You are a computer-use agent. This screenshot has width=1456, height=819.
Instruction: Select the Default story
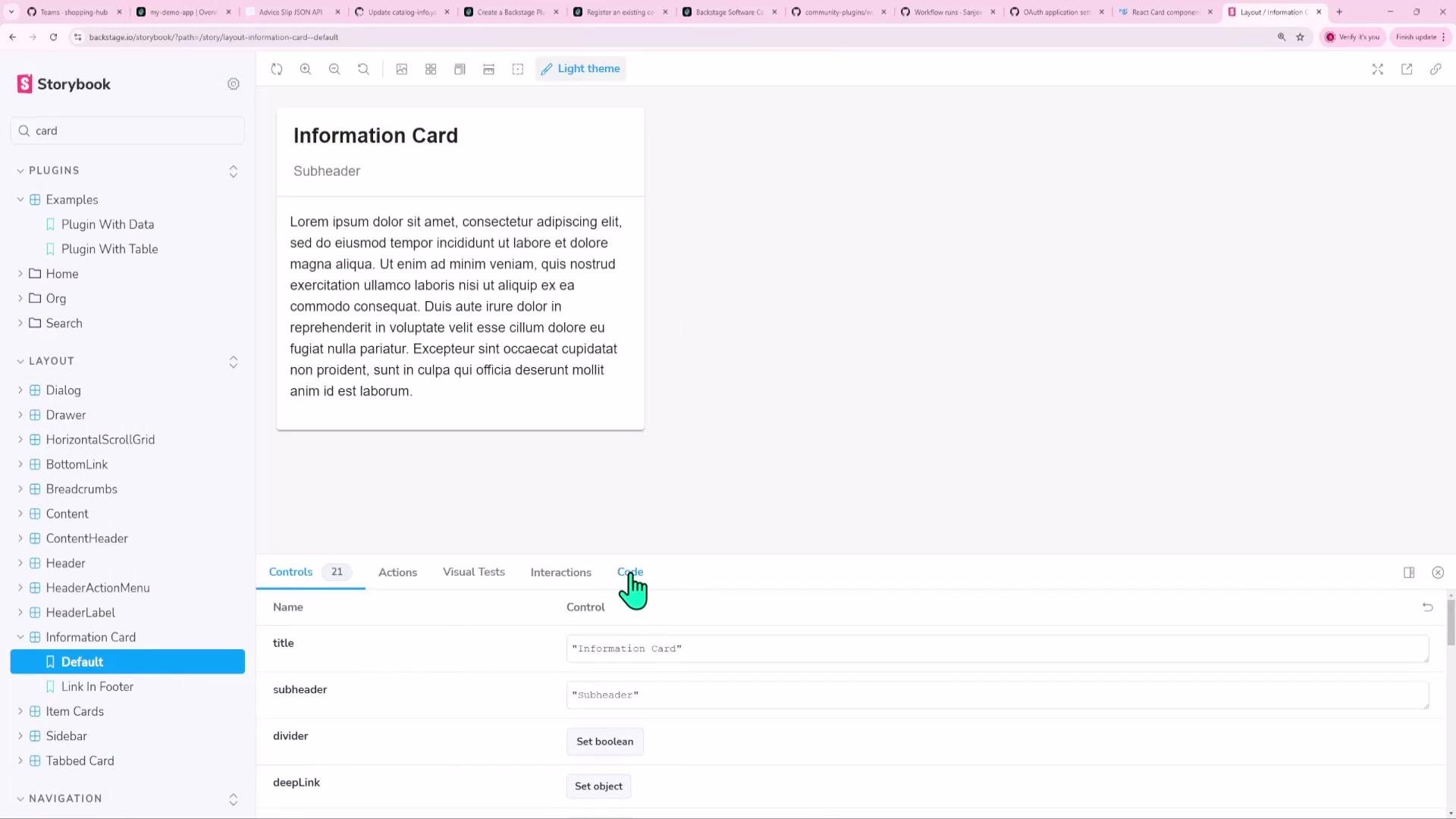pos(127,661)
